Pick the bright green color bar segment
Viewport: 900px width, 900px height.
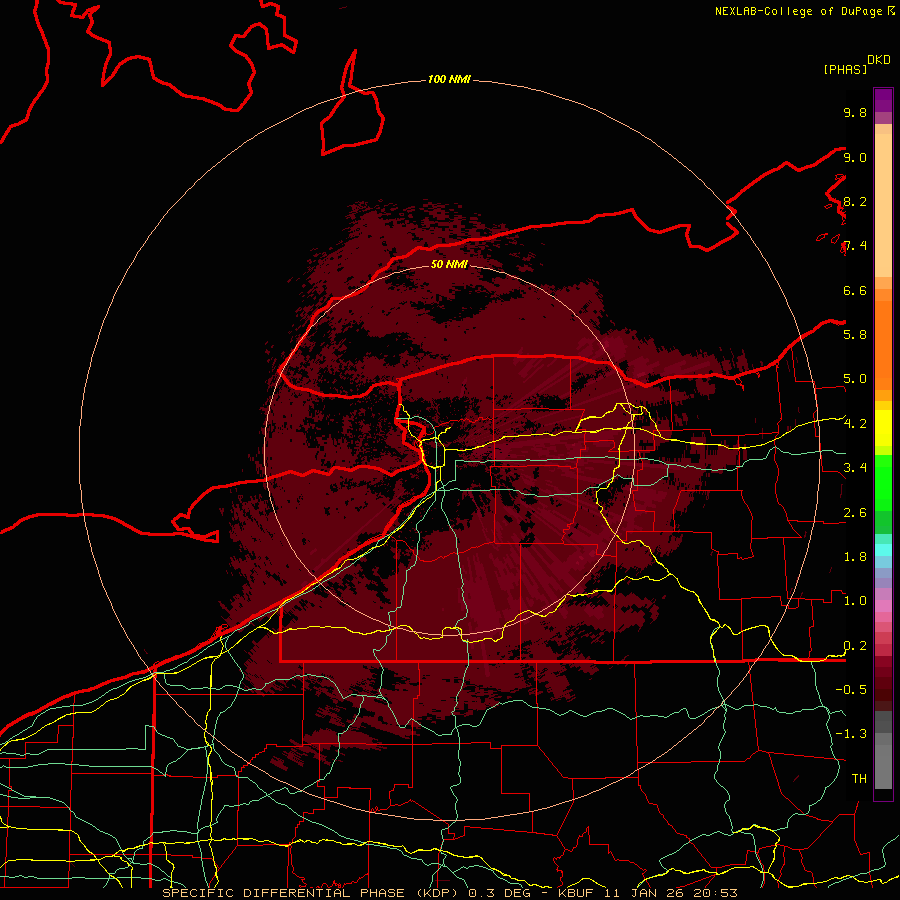pos(883,483)
